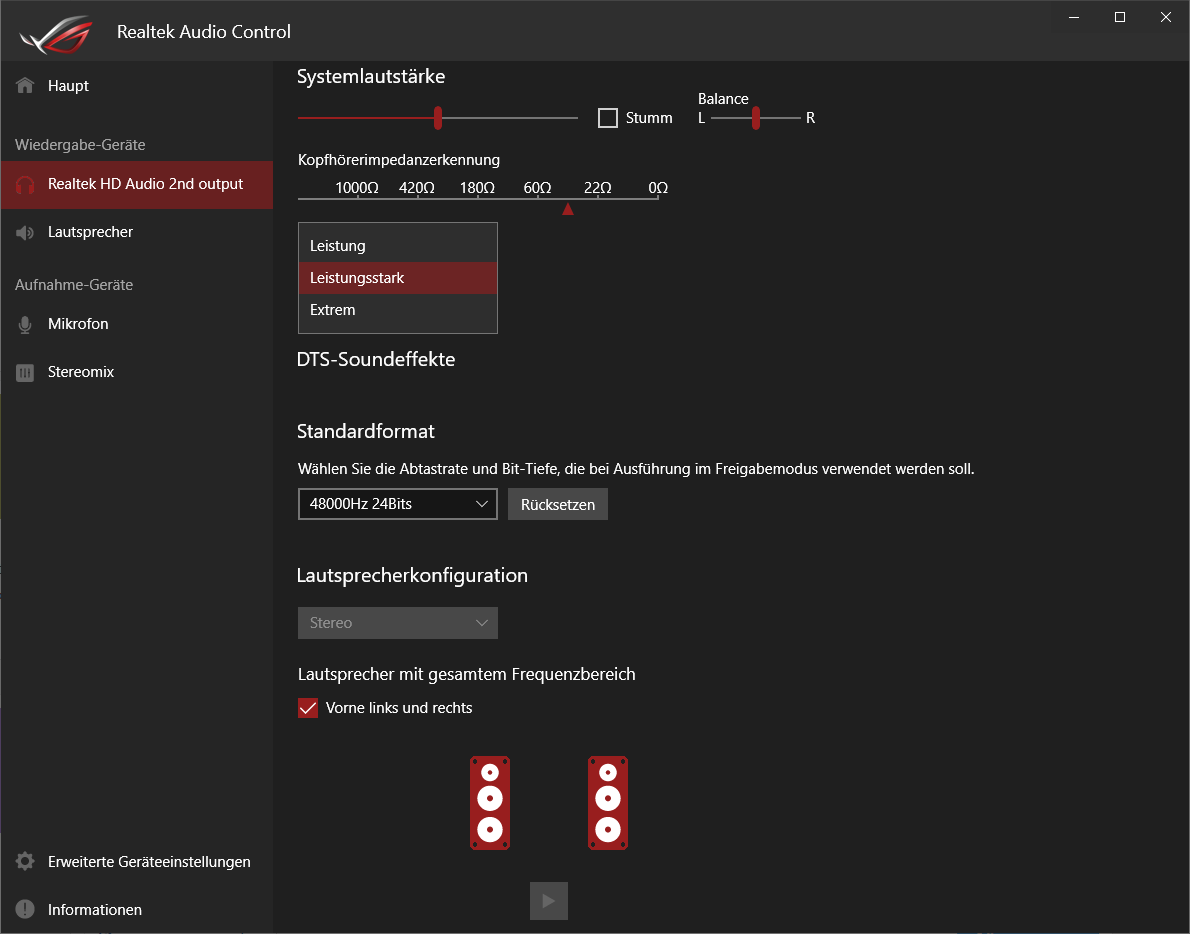The image size is (1190, 934).
Task: Click the red headphone icon in sidebar
Action: pyautogui.click(x=25, y=184)
